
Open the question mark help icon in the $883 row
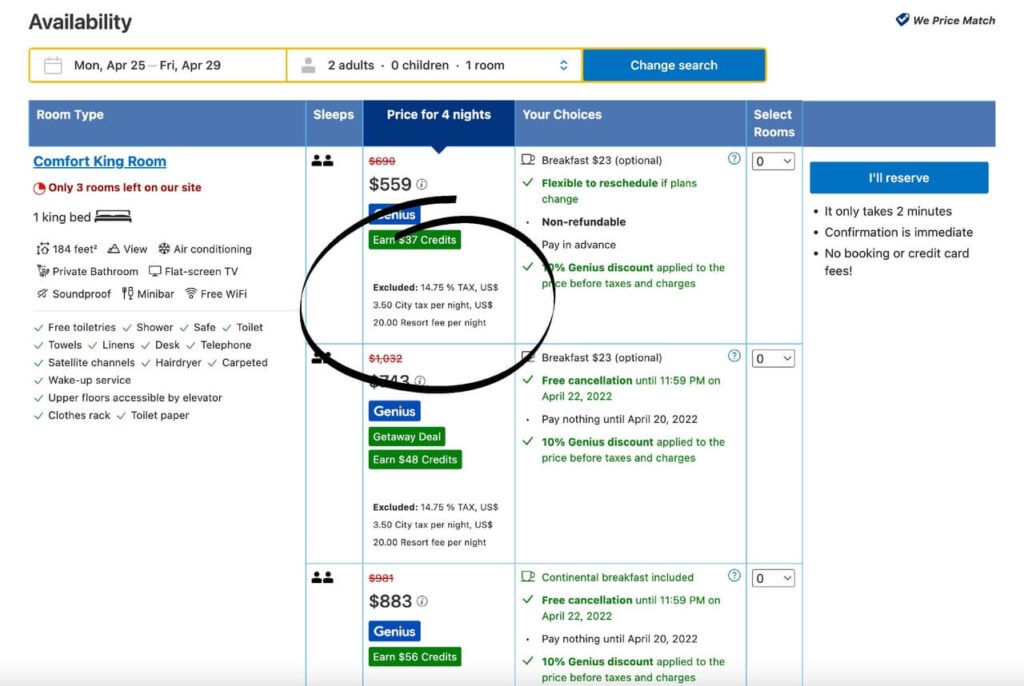pyautogui.click(x=734, y=576)
